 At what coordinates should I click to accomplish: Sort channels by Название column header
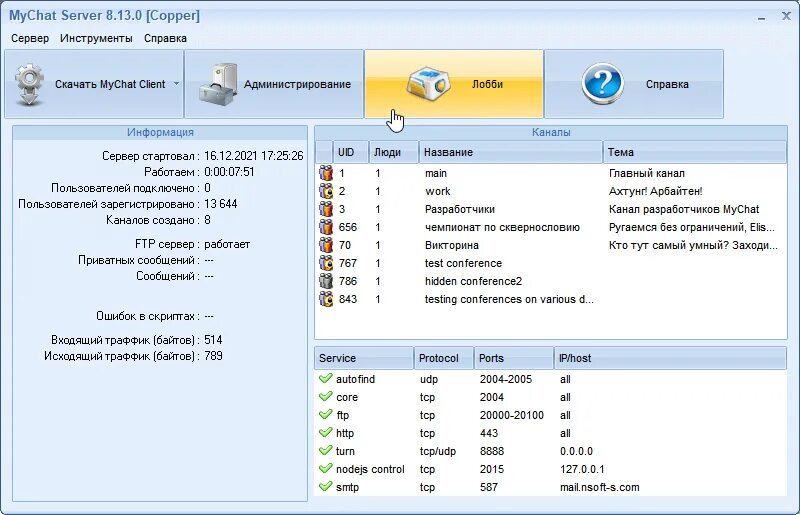pyautogui.click(x=511, y=152)
